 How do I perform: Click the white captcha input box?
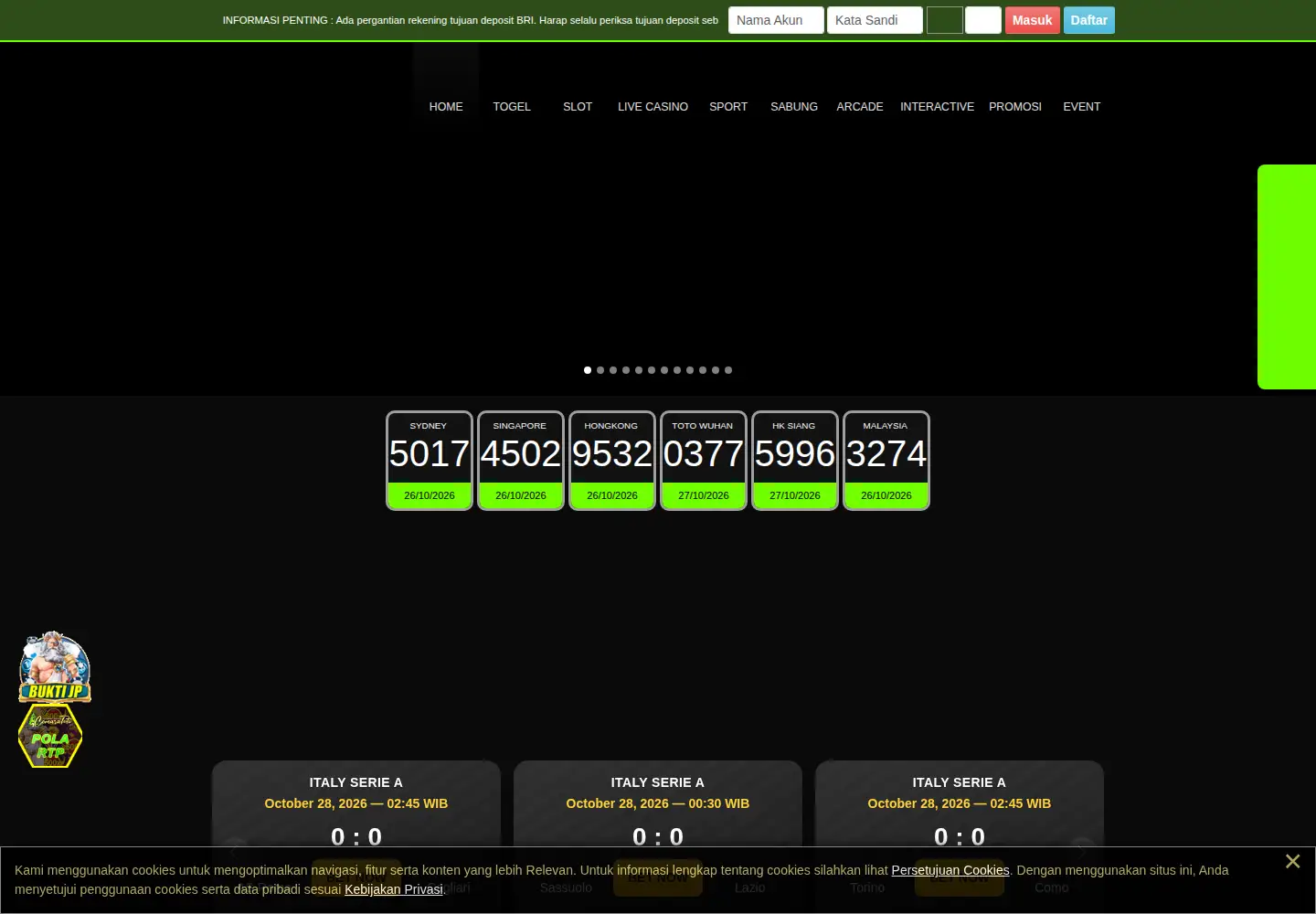point(983,20)
